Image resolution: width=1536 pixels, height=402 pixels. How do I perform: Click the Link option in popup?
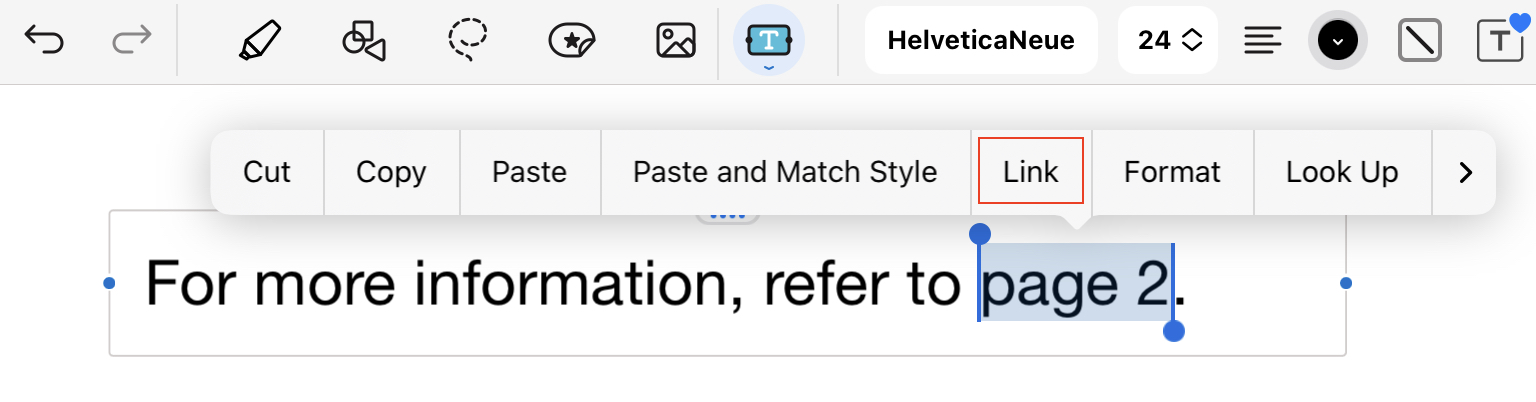1031,172
